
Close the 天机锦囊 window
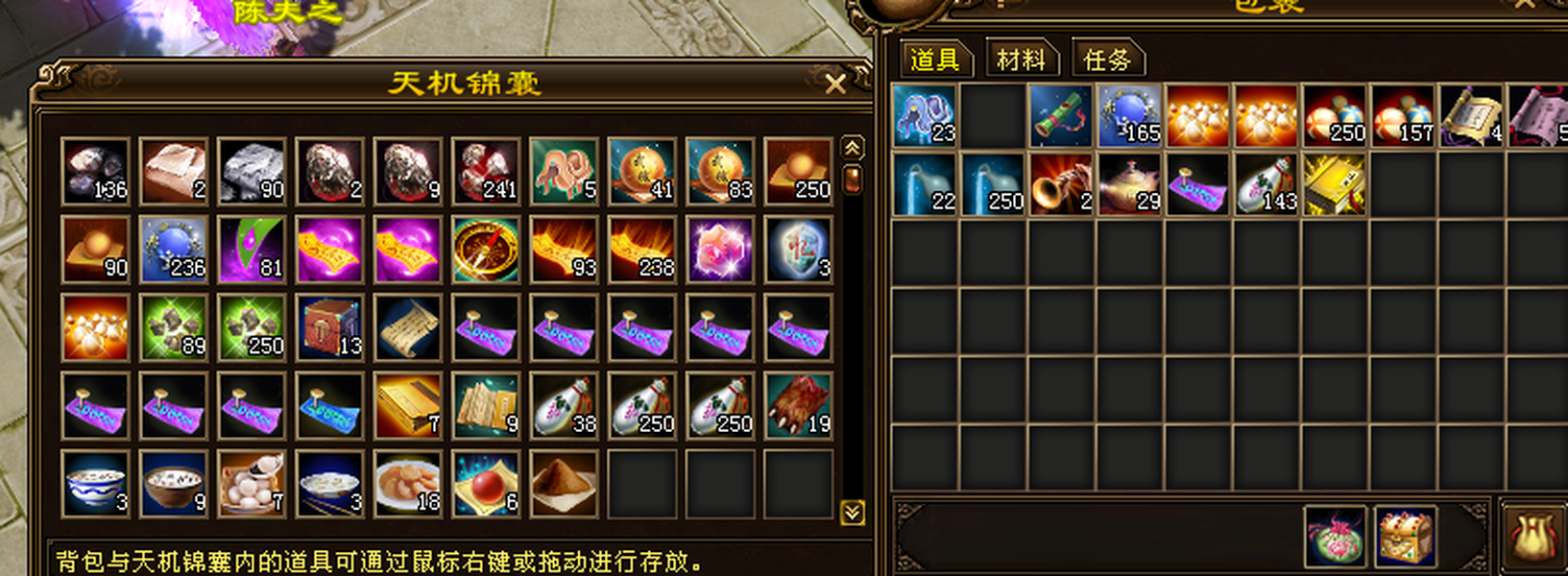tap(834, 84)
